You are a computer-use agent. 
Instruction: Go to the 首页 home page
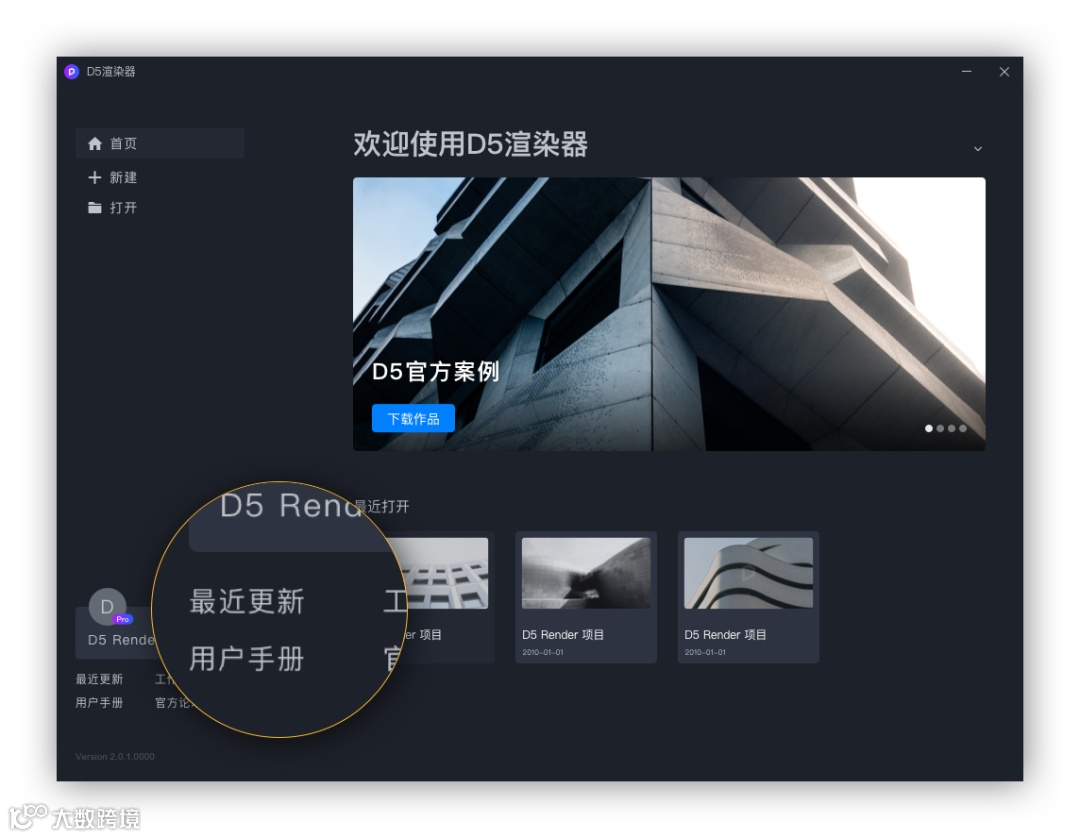click(160, 143)
